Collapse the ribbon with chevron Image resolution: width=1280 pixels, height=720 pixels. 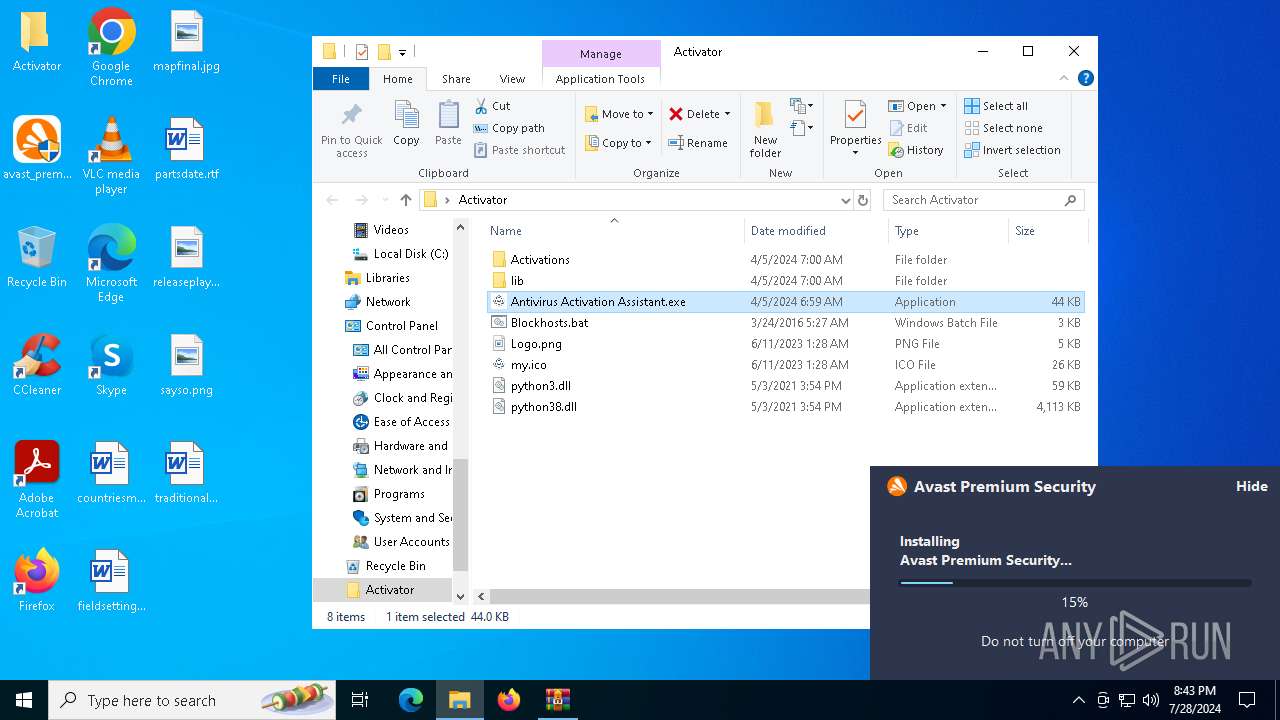click(1064, 78)
